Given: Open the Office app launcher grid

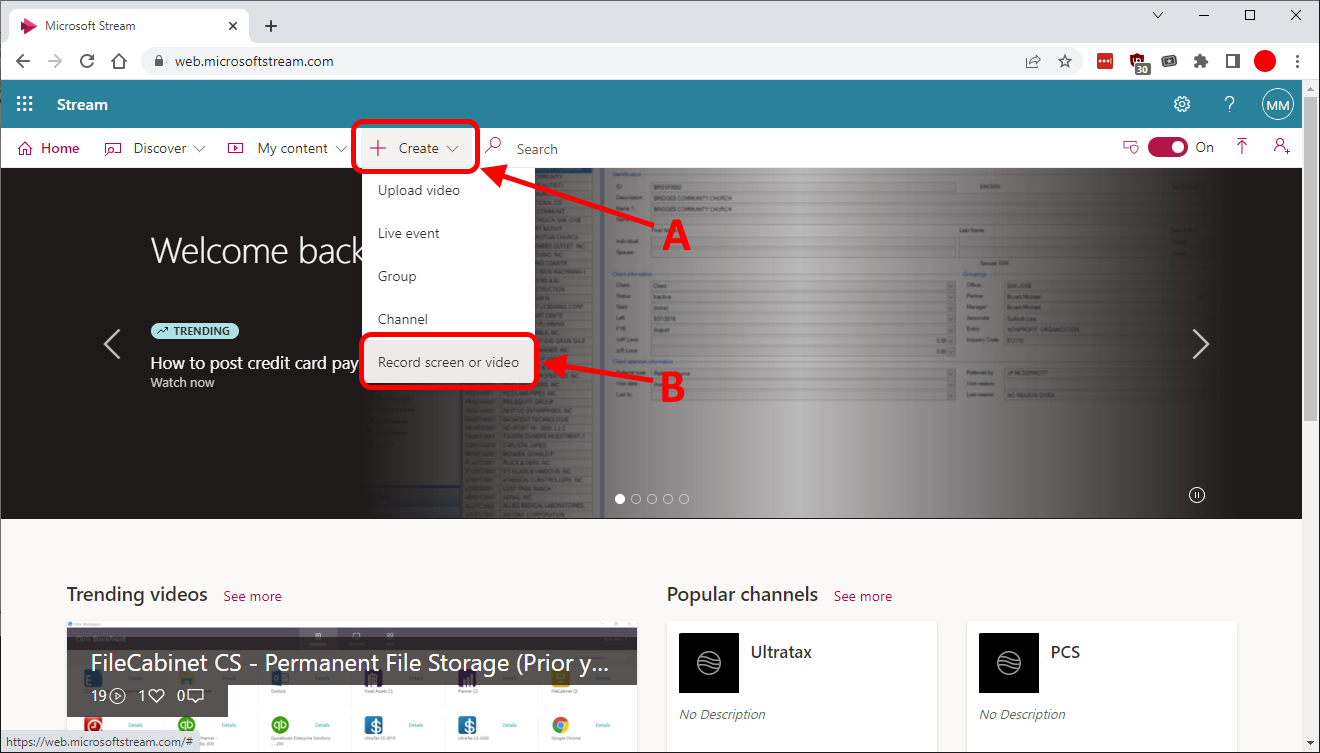Looking at the screenshot, I should click(25, 104).
